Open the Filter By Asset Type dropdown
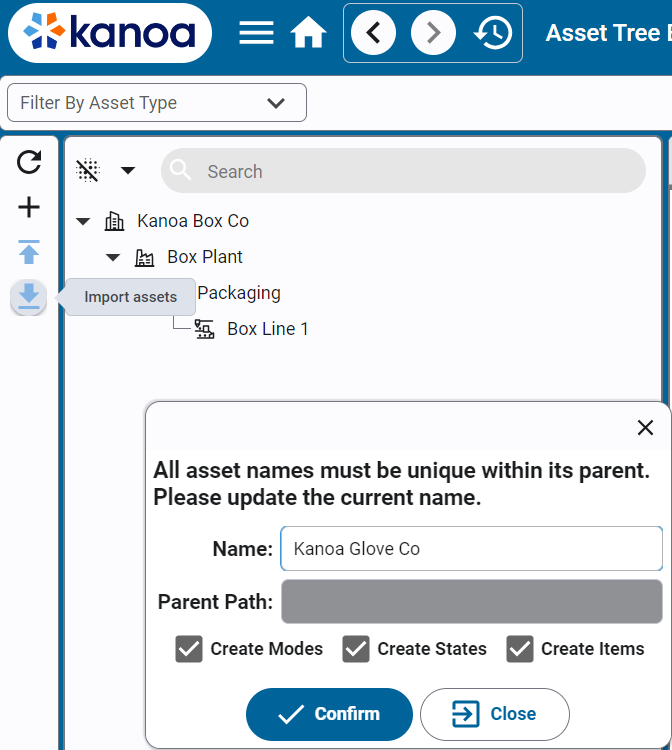 tap(157, 103)
